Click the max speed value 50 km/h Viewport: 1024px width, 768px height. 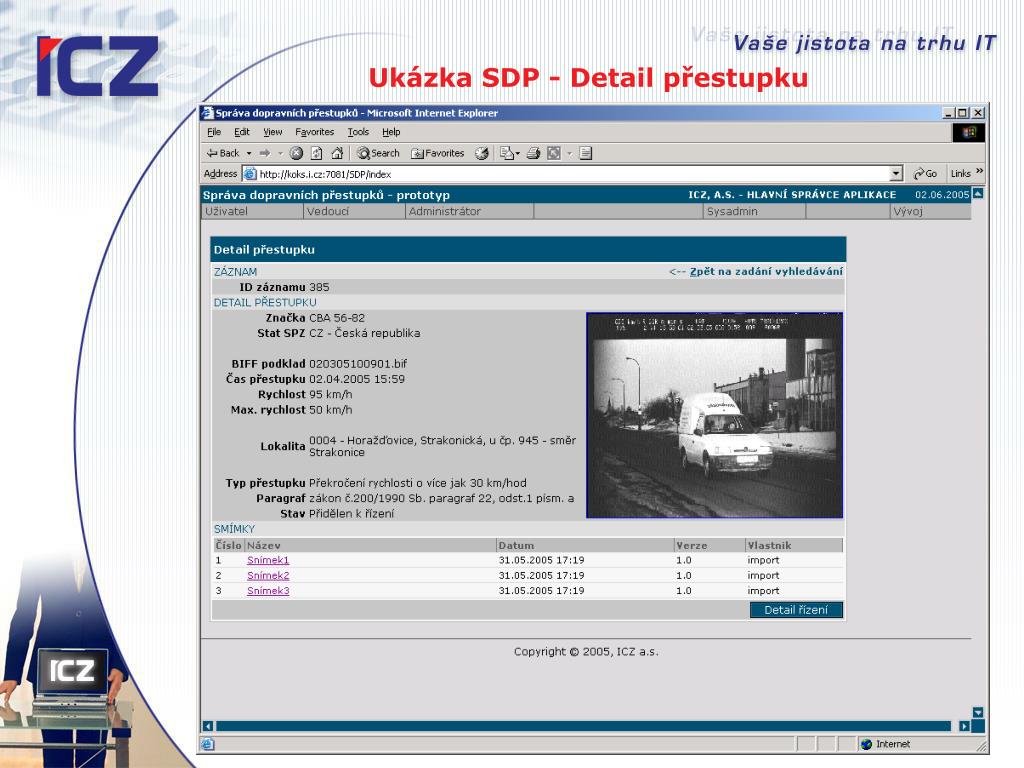click(330, 410)
